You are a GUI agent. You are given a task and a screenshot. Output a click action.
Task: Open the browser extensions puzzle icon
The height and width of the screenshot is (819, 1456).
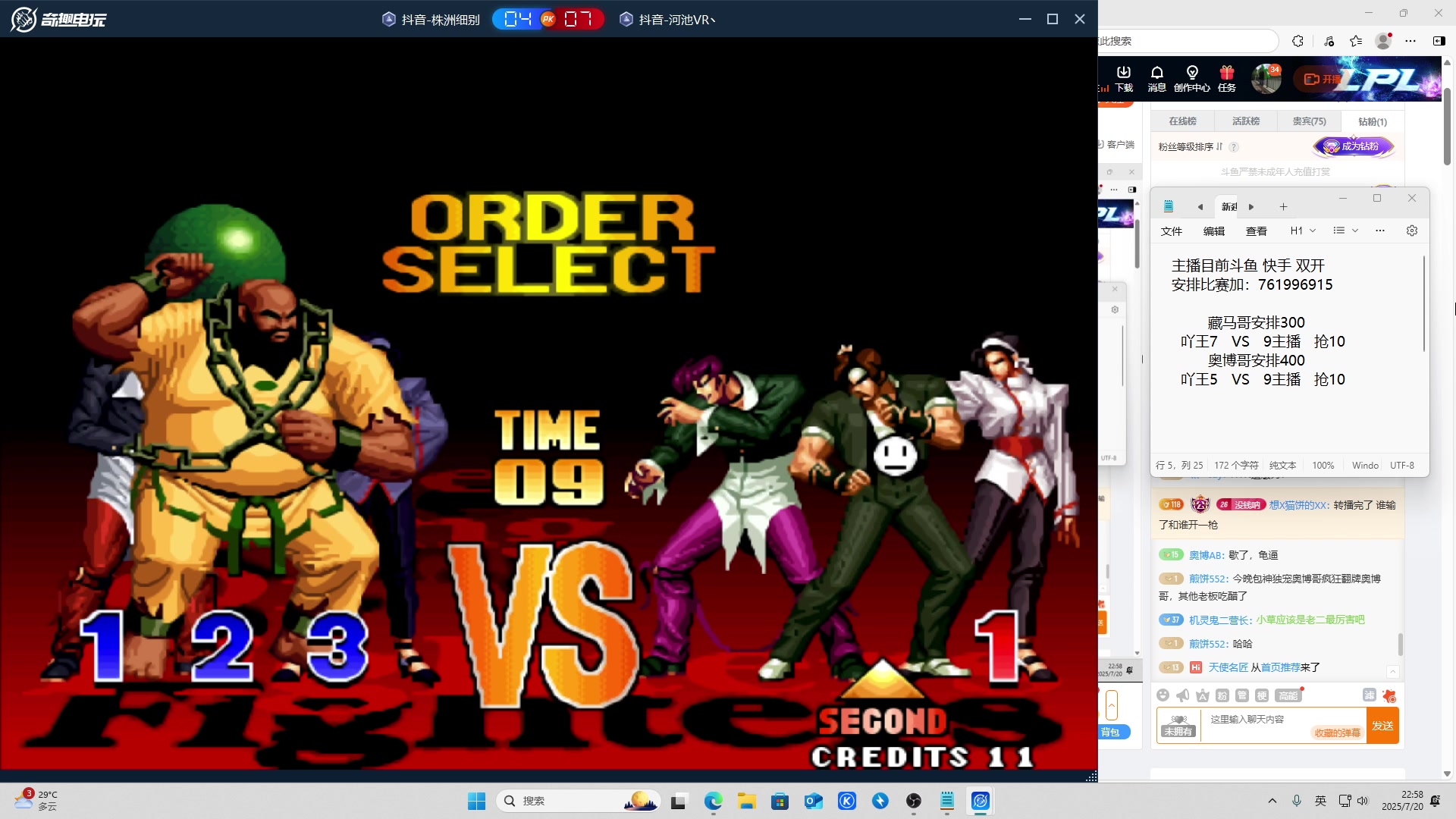1298,41
